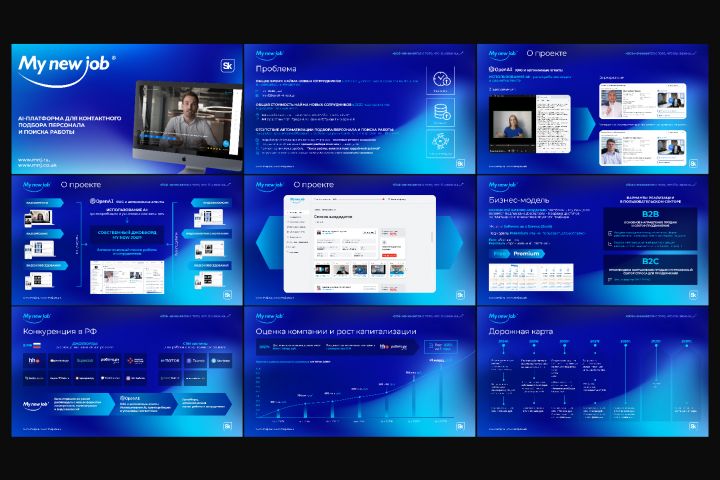
Task: Click the OpenAI logo on the scheme О проекте slide
Action: (101, 201)
